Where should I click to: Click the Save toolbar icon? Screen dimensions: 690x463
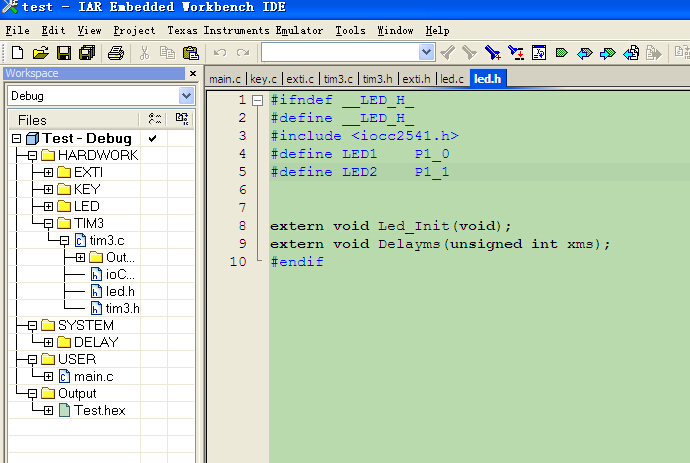tap(64, 53)
